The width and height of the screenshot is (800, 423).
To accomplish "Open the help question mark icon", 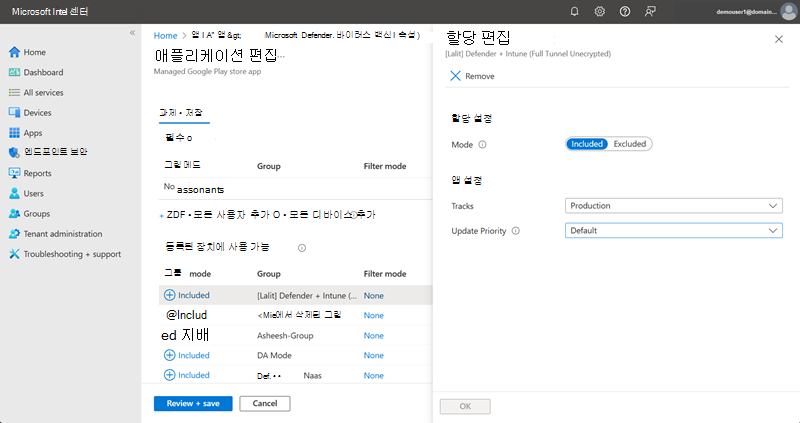I will click(x=624, y=11).
